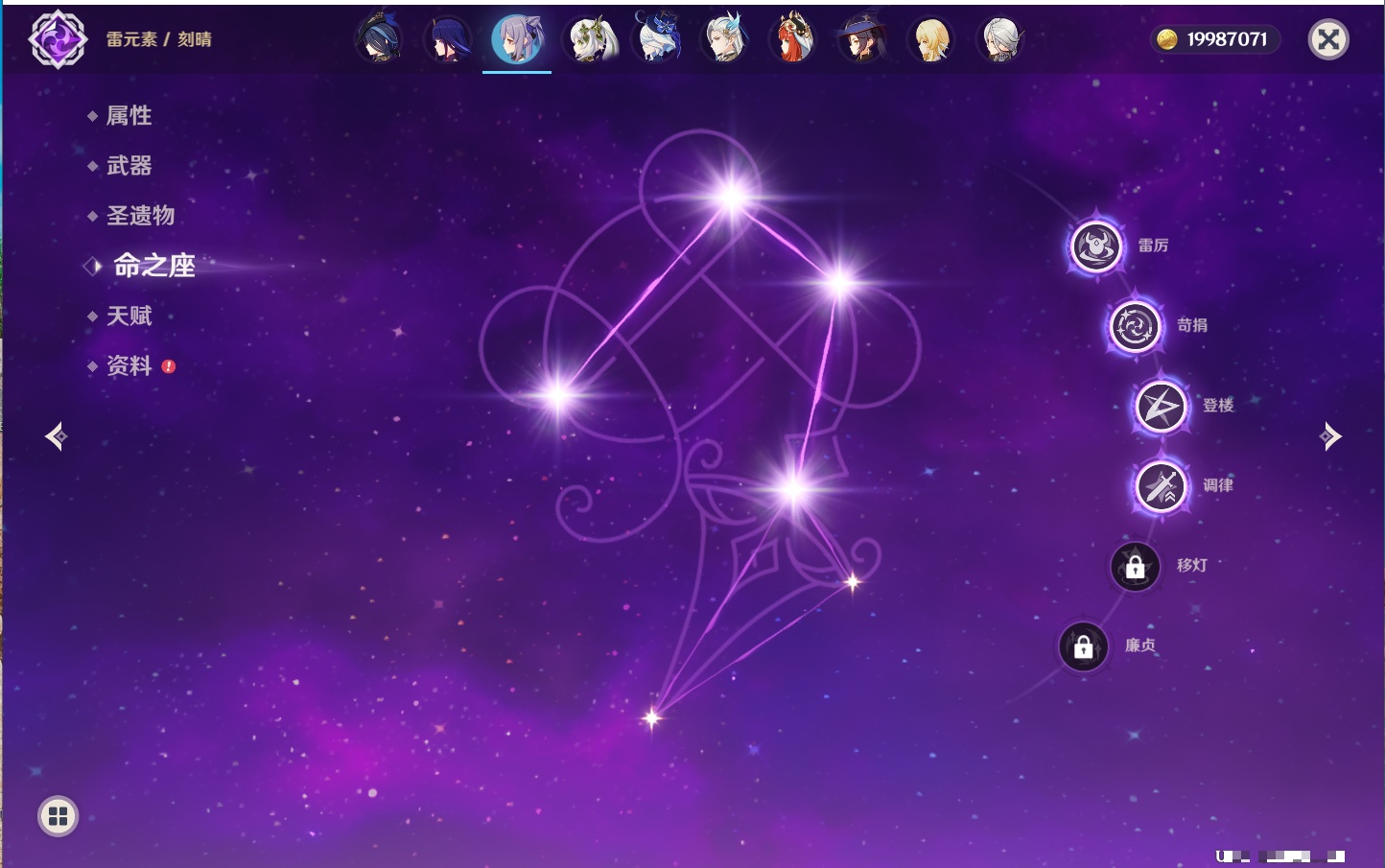
Task: Click the red alert badge beside 资料
Action: (169, 366)
